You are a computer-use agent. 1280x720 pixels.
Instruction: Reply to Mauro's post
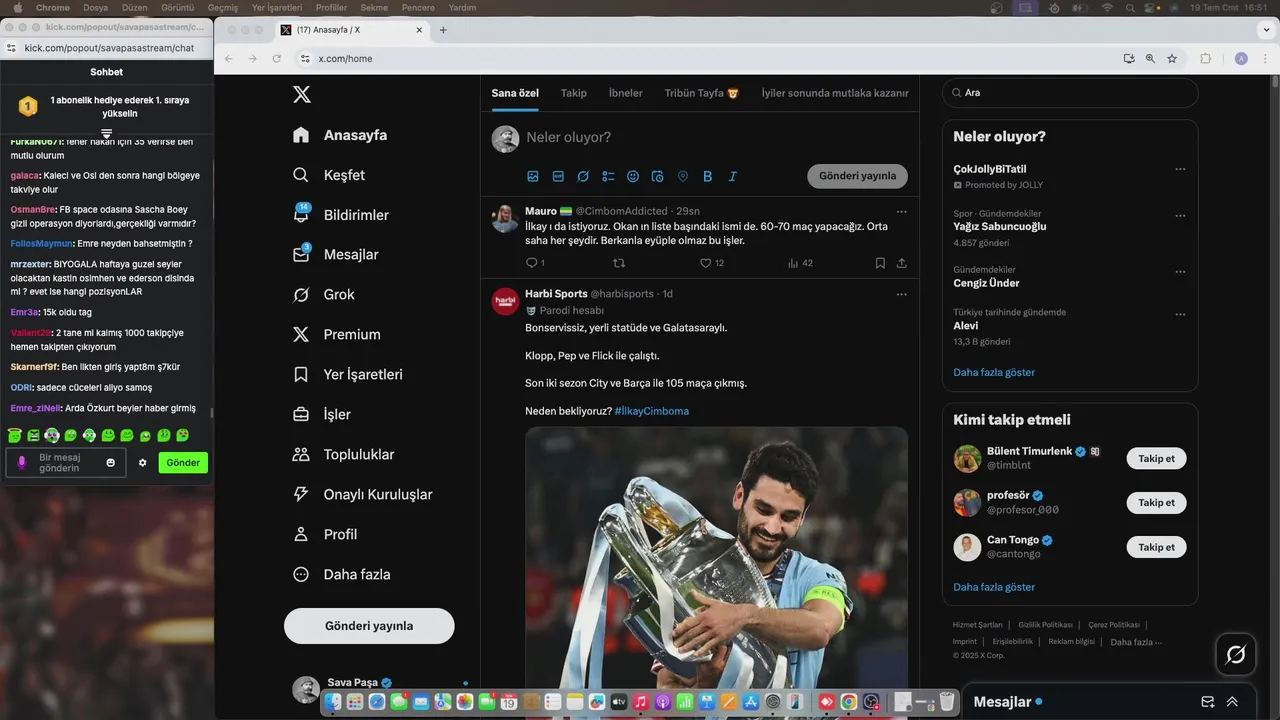(x=533, y=263)
